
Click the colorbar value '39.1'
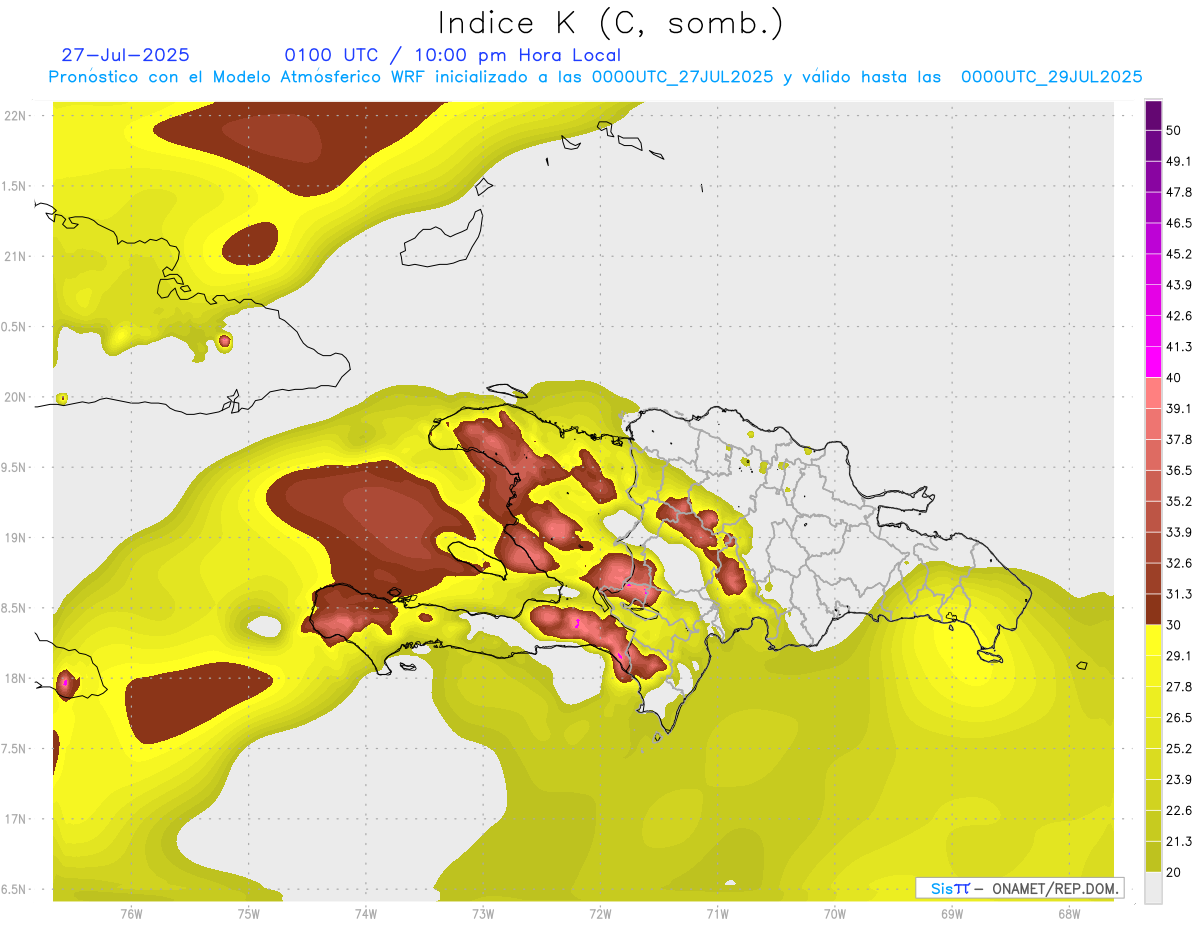tap(1179, 408)
